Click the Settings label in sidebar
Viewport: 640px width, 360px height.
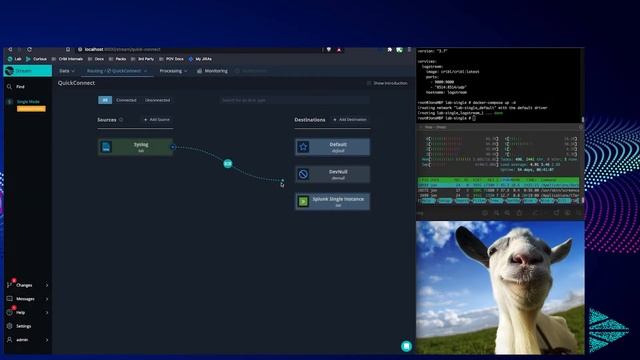click(x=24, y=326)
